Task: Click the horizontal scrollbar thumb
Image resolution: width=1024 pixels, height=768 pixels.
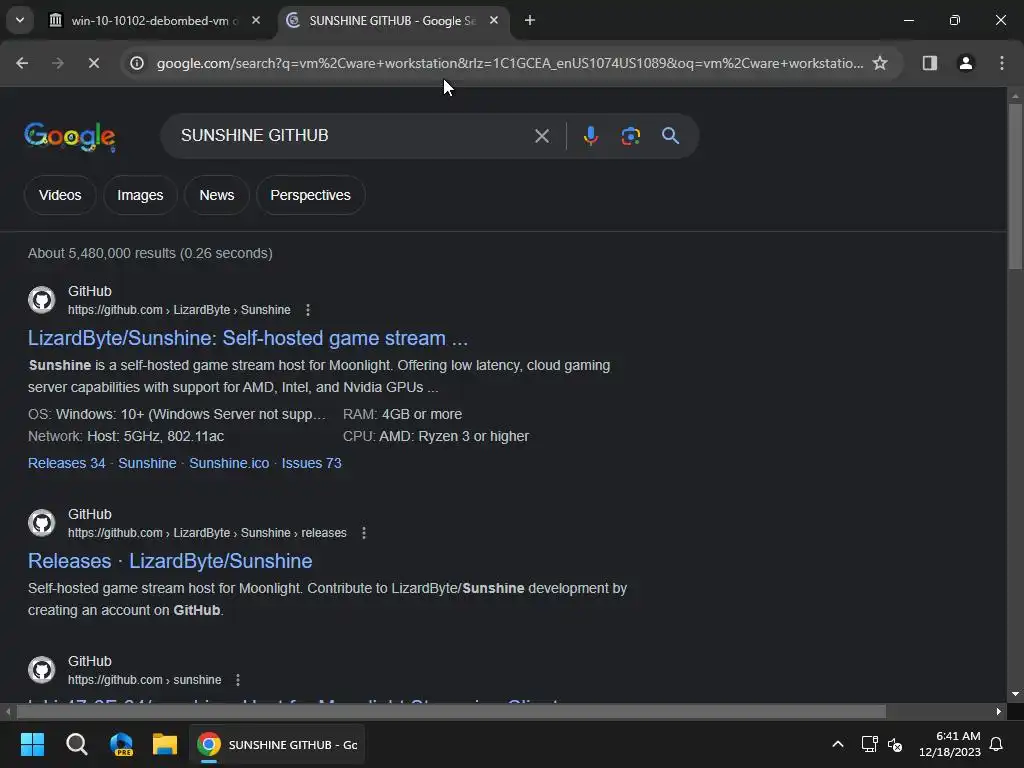Action: 451,711
